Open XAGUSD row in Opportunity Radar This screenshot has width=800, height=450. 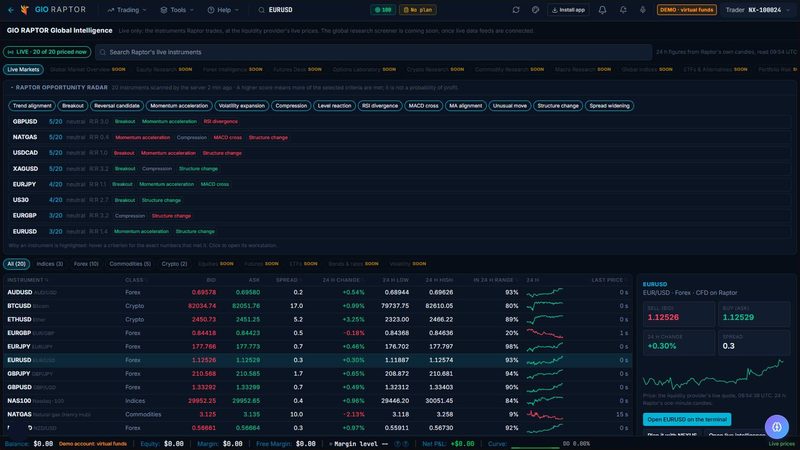click(398, 168)
